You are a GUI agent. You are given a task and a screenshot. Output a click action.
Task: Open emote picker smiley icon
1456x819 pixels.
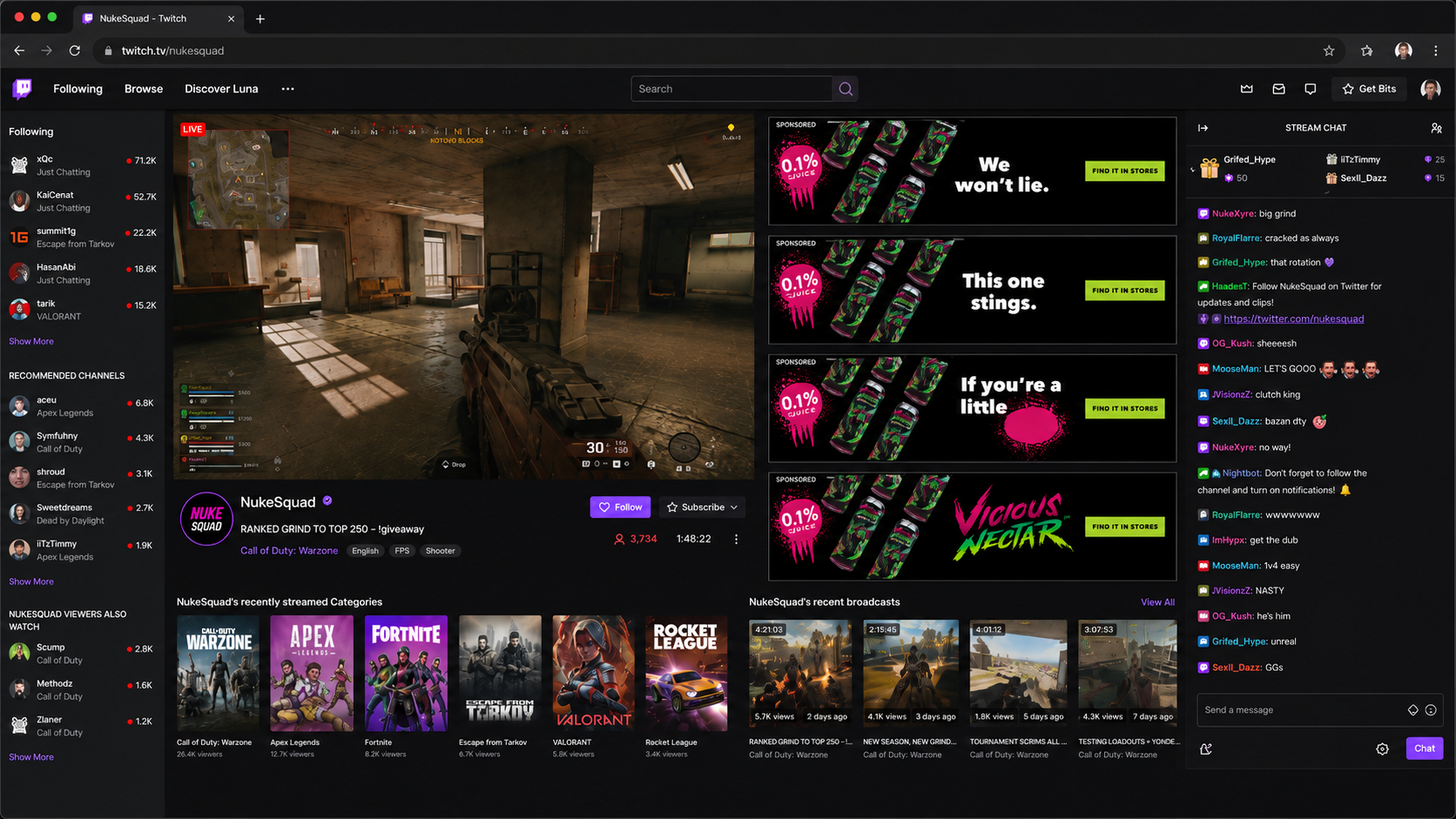(1431, 710)
